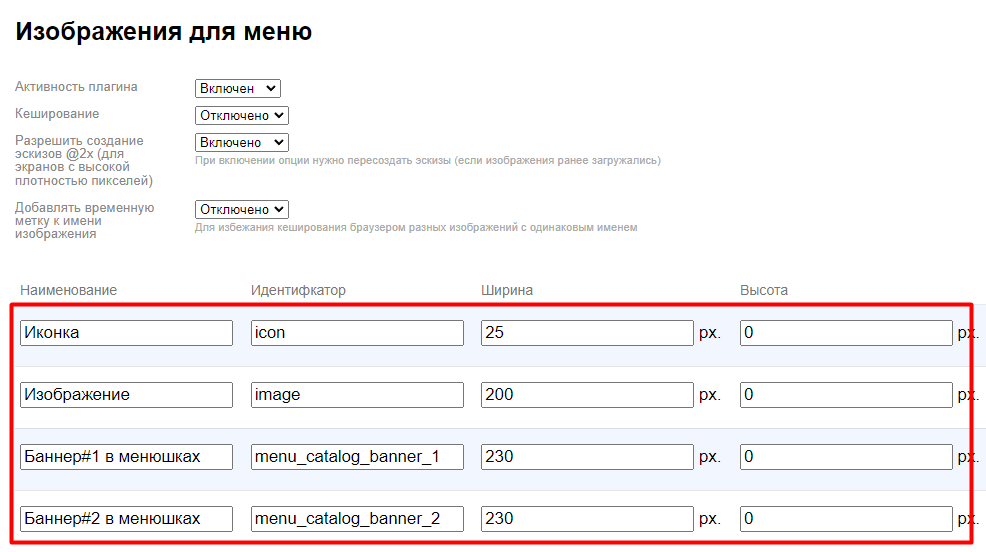
Task: Click the Баннер#1 в менюшках name field
Action: [126, 457]
